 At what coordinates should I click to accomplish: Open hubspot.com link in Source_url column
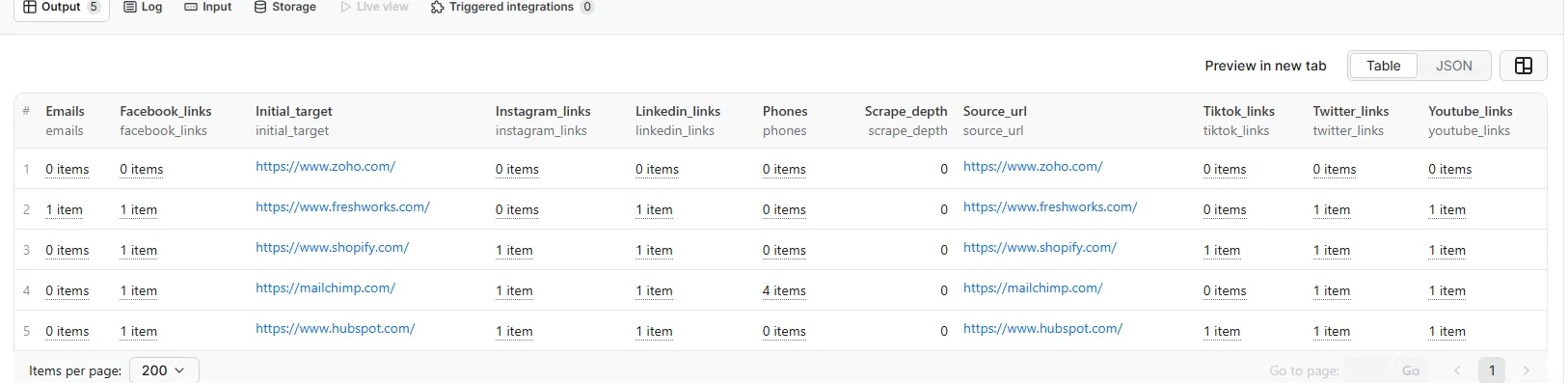point(1042,329)
